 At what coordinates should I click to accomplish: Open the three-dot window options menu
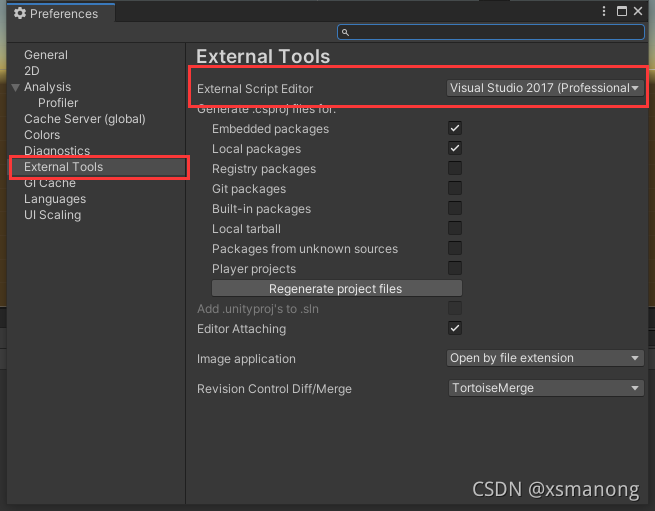pyautogui.click(x=604, y=11)
